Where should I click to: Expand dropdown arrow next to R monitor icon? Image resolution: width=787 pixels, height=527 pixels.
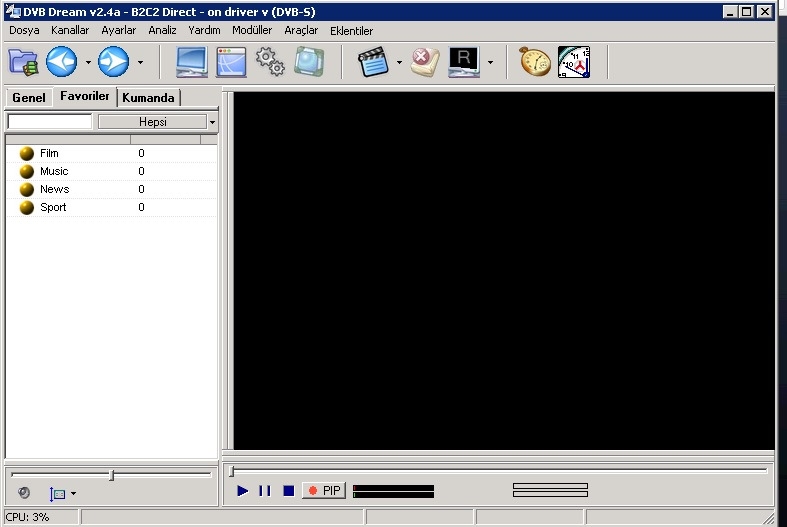(490, 63)
